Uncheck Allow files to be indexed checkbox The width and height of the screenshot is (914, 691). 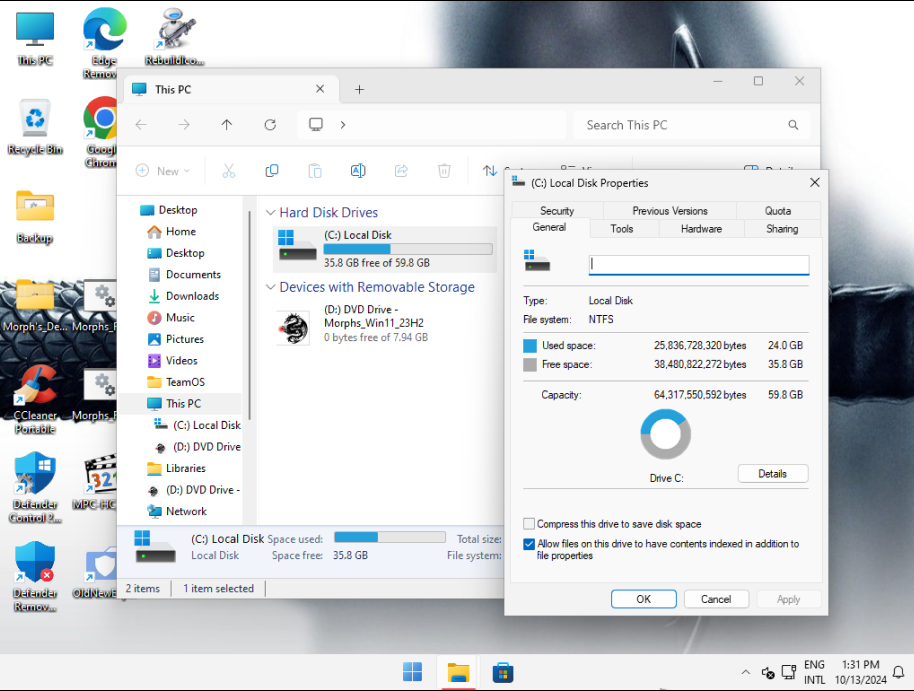529,544
